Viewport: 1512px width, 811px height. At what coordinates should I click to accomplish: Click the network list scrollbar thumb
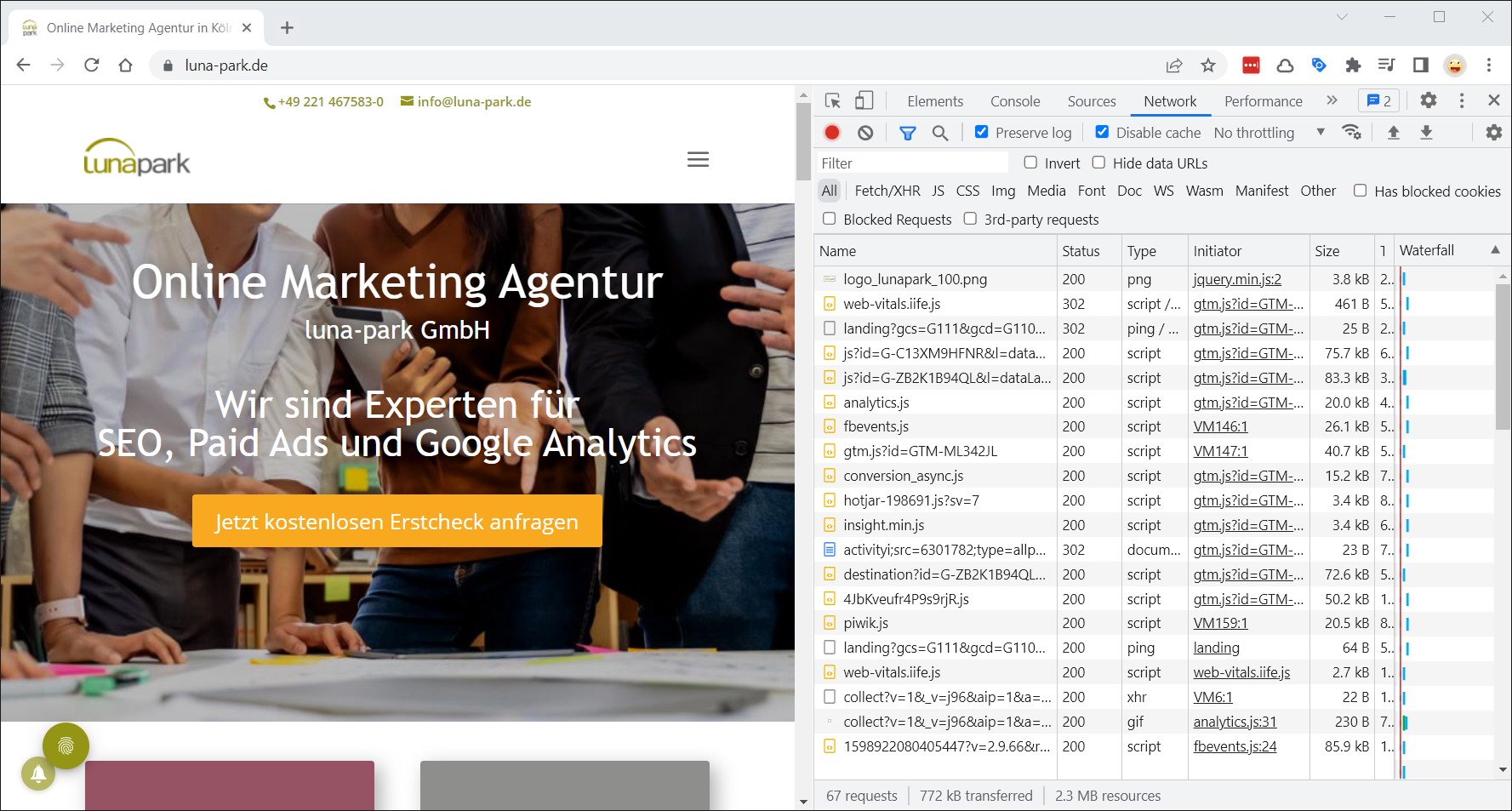(1503, 357)
